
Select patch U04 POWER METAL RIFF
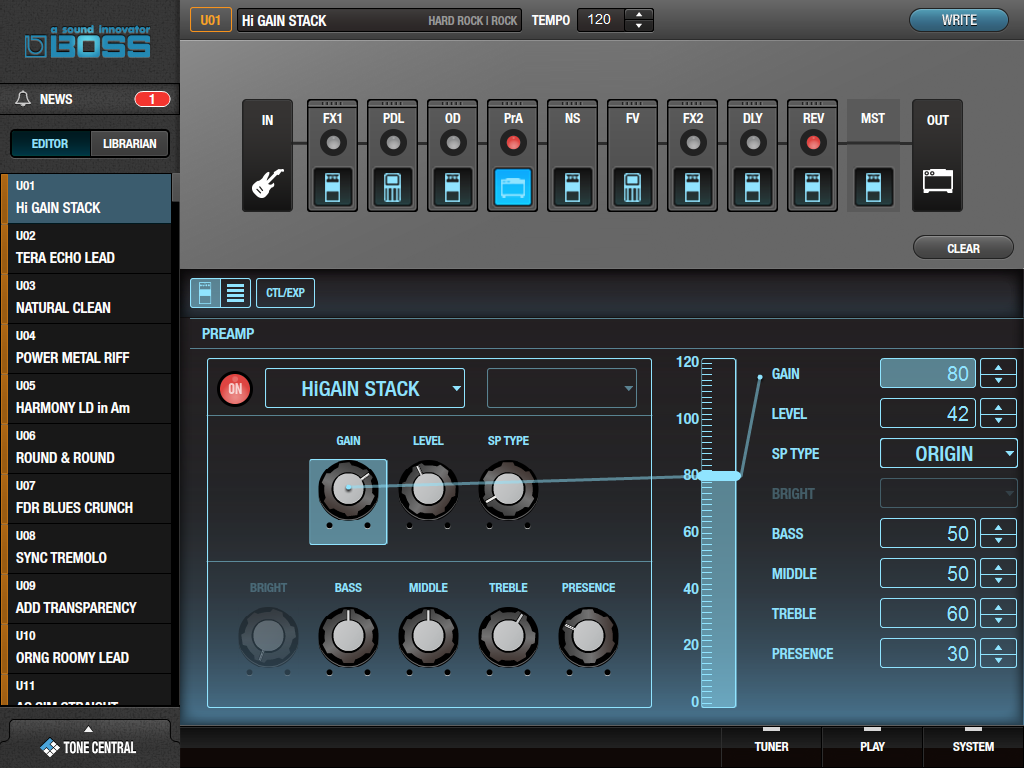(x=89, y=349)
